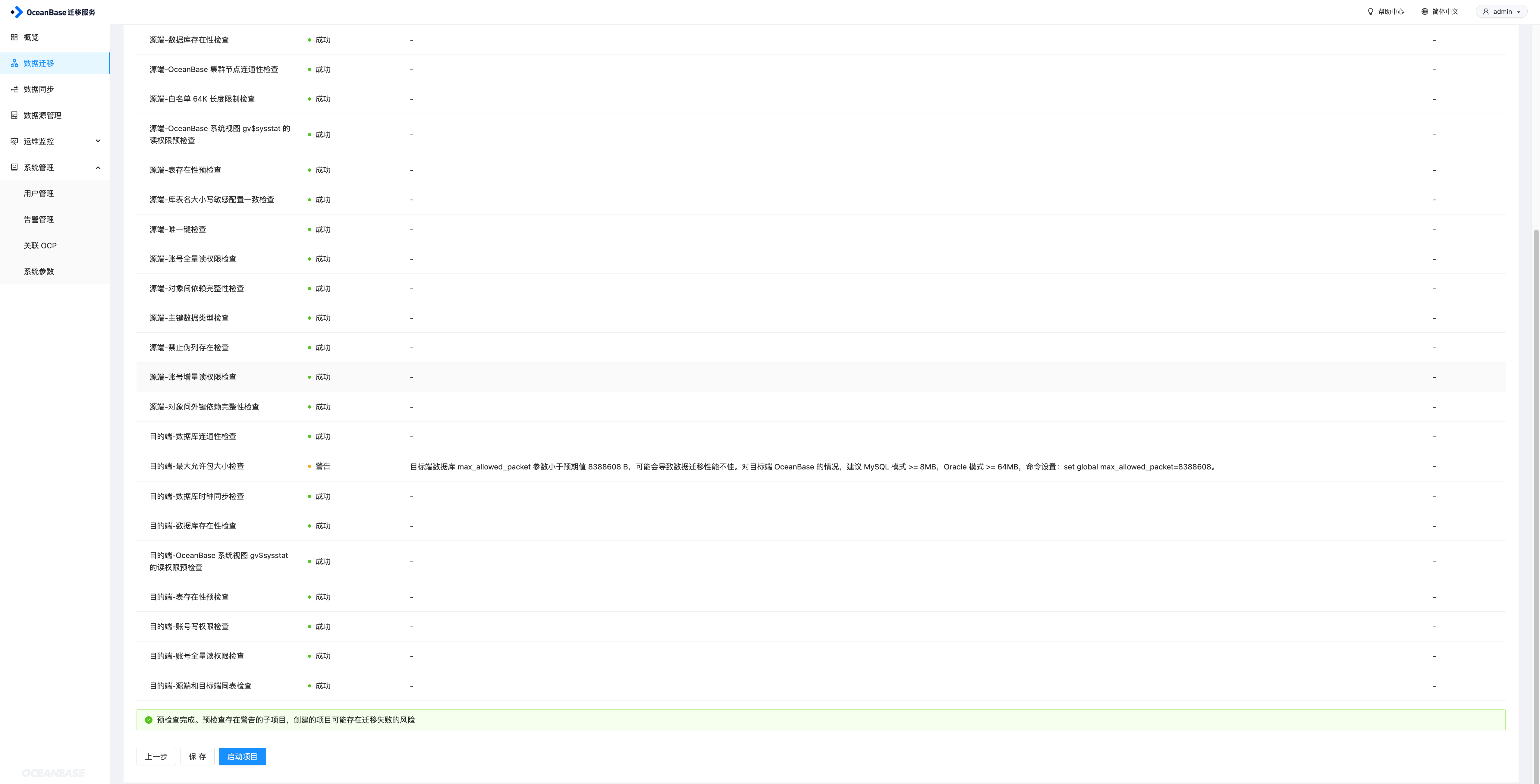
Task: Click the 上一步 button
Action: point(156,757)
